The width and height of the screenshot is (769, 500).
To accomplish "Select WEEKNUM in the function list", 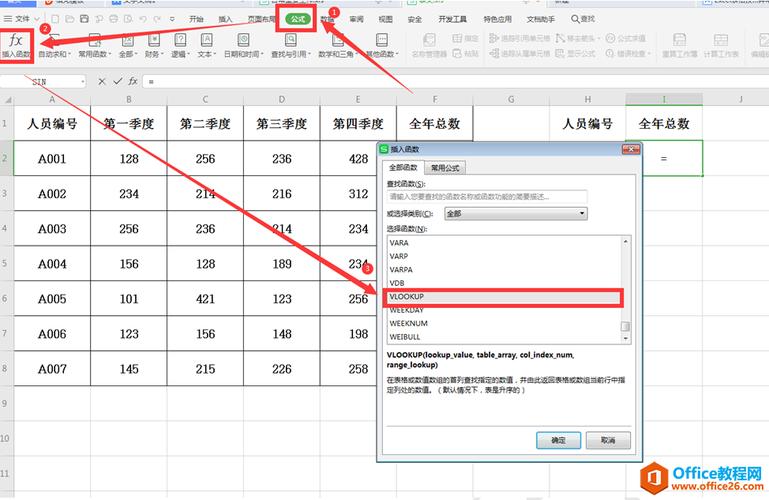I will pos(504,324).
